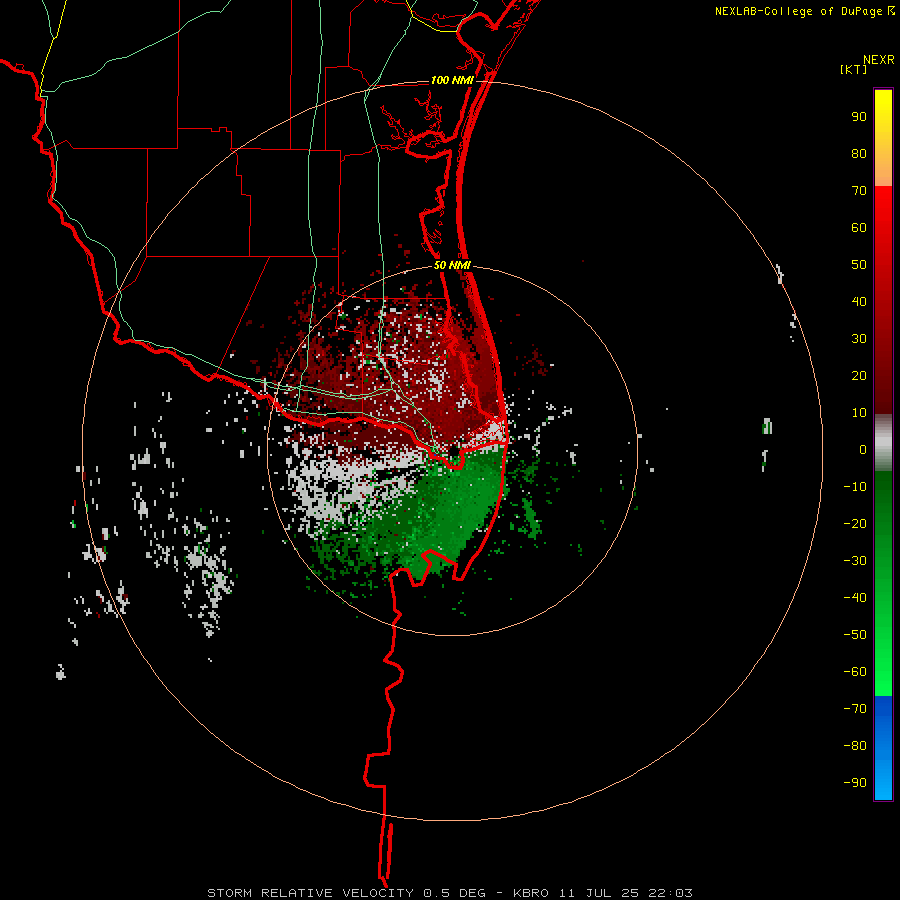Click the -70 scale label
This screenshot has width=900, height=900.
855,709
